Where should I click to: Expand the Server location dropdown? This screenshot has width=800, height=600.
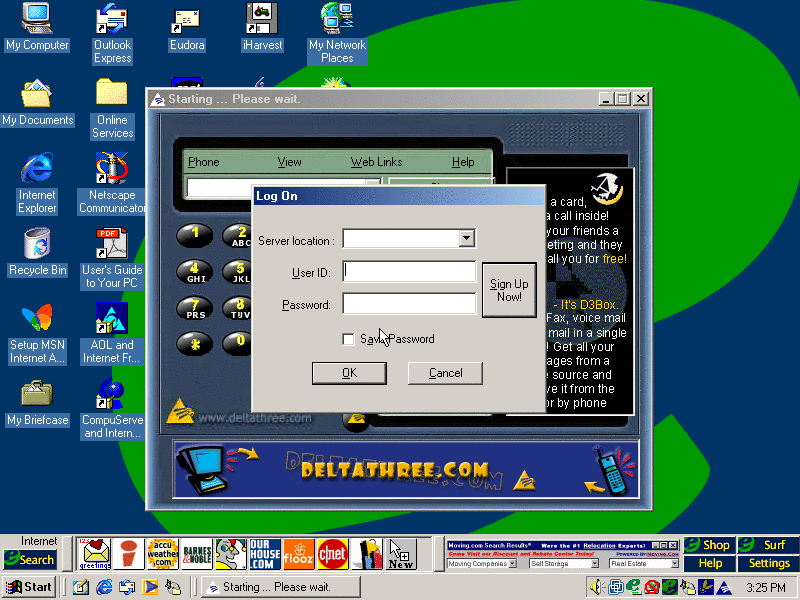466,239
